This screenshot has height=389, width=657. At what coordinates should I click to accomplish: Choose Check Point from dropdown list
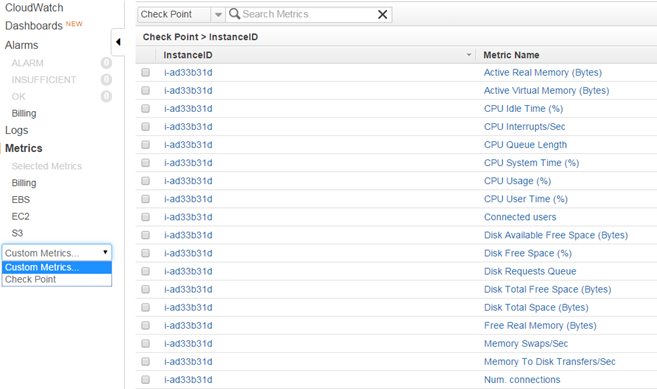(57, 280)
